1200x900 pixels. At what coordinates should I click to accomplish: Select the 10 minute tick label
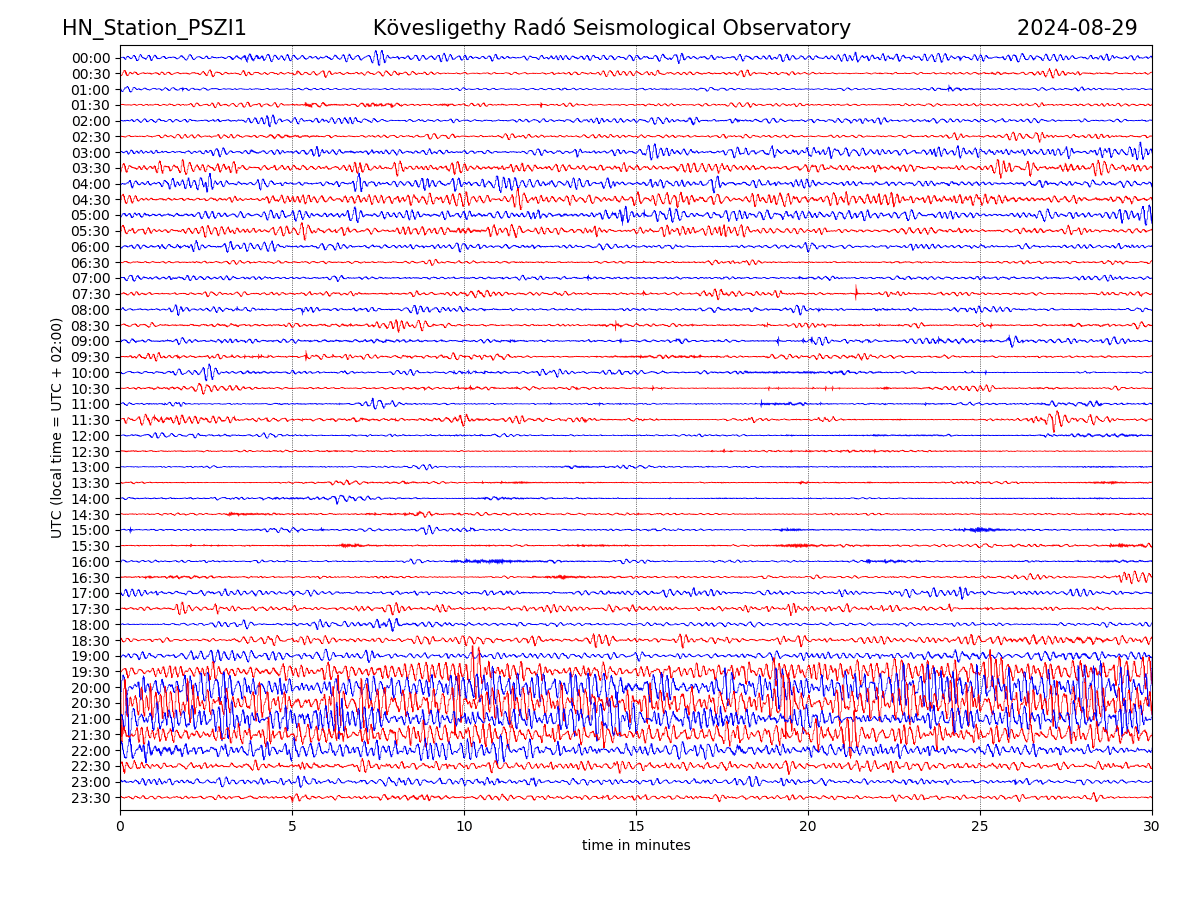pos(464,827)
